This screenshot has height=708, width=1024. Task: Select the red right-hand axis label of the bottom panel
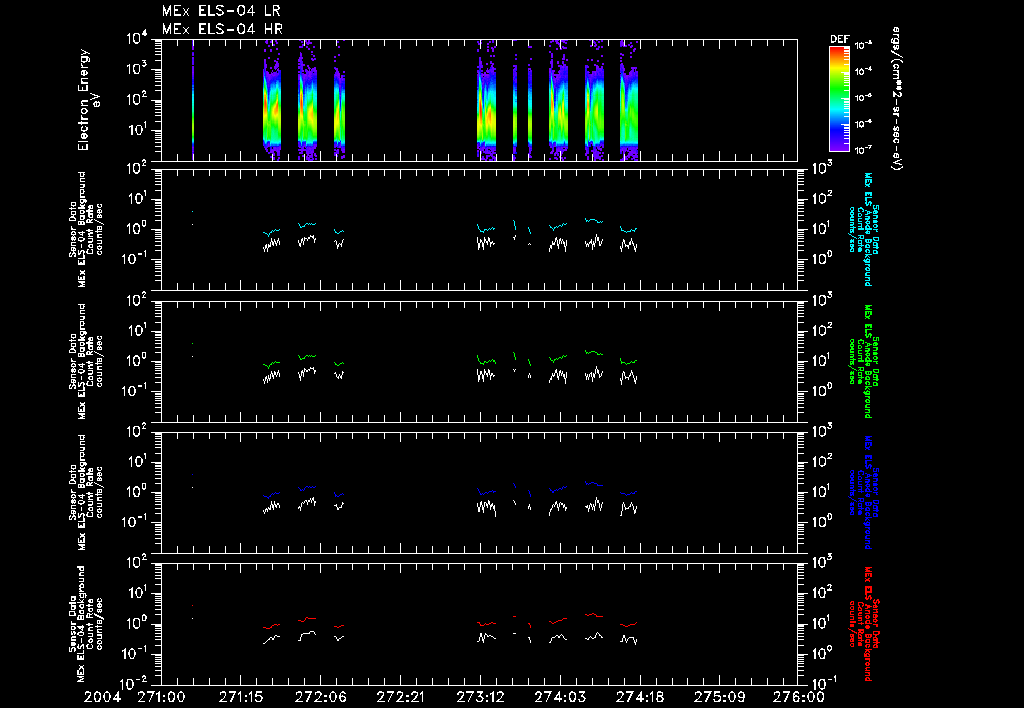(863, 624)
